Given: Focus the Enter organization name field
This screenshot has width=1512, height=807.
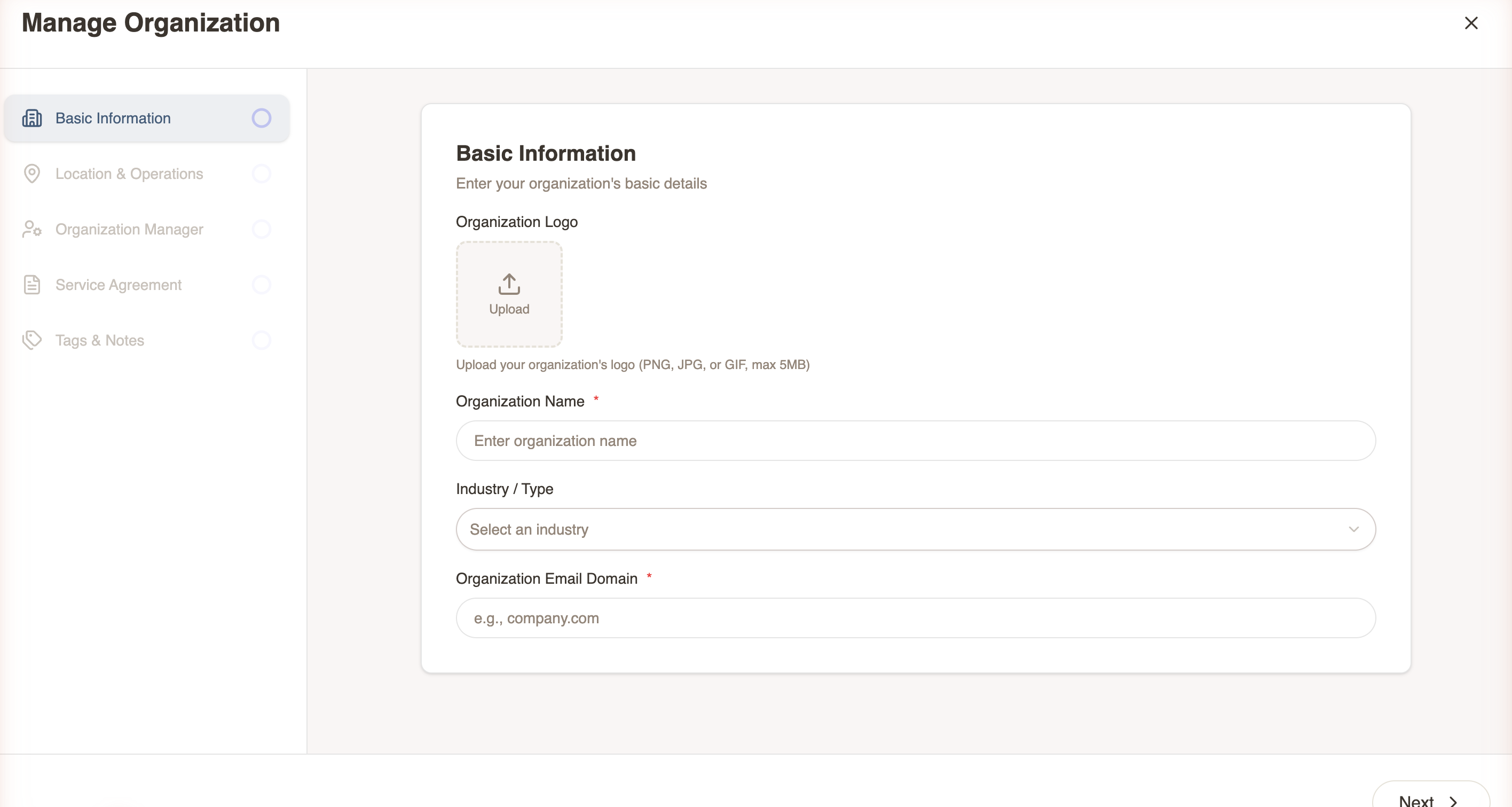Looking at the screenshot, I should tap(916, 441).
